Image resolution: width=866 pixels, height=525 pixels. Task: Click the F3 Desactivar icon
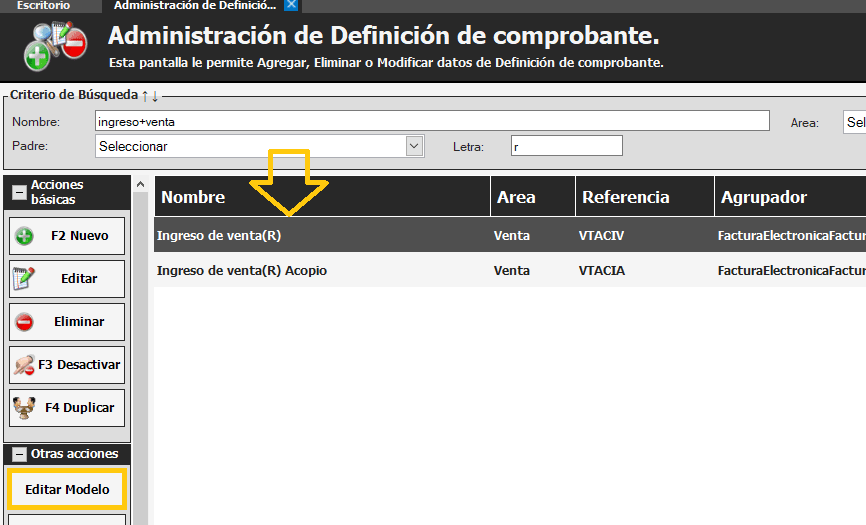click(25, 365)
